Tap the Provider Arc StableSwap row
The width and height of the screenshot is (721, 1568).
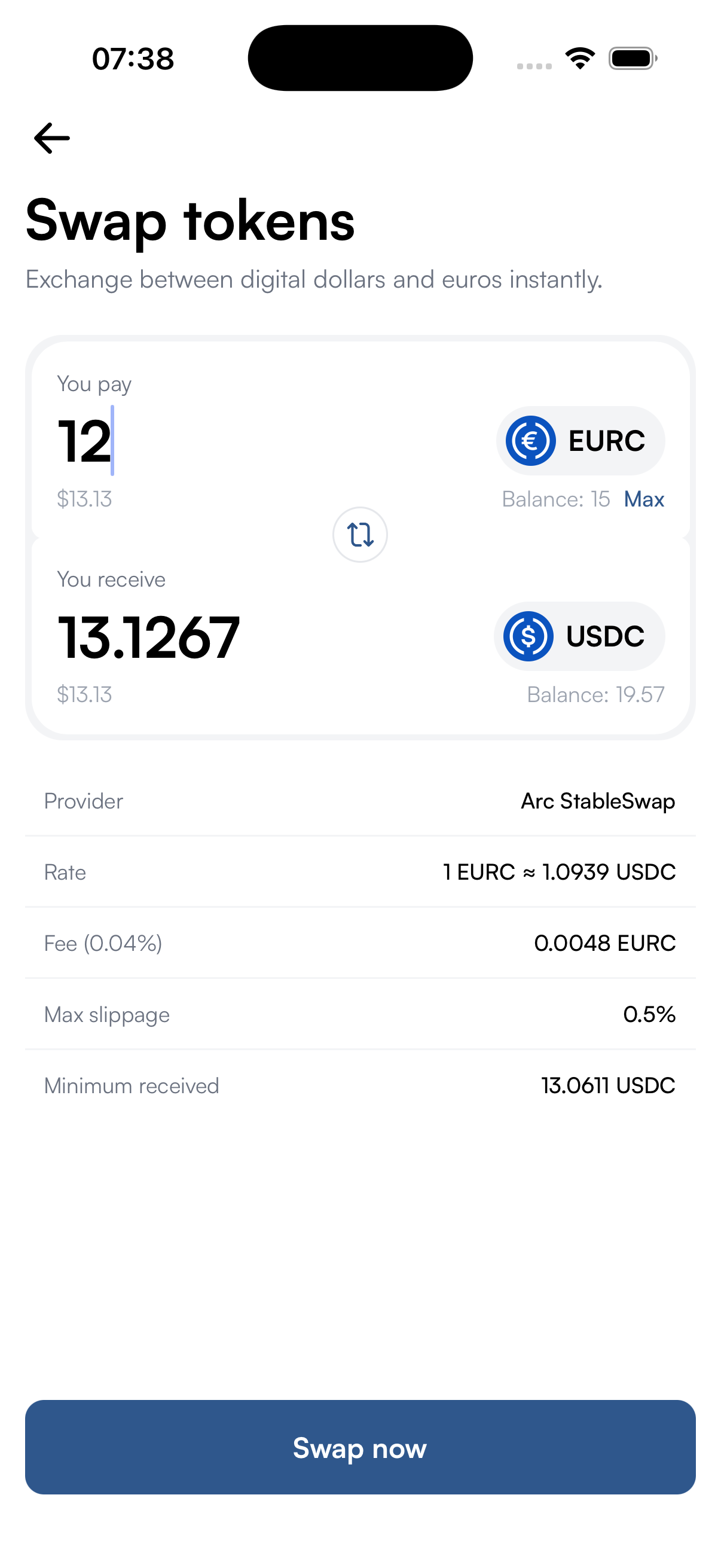point(360,801)
